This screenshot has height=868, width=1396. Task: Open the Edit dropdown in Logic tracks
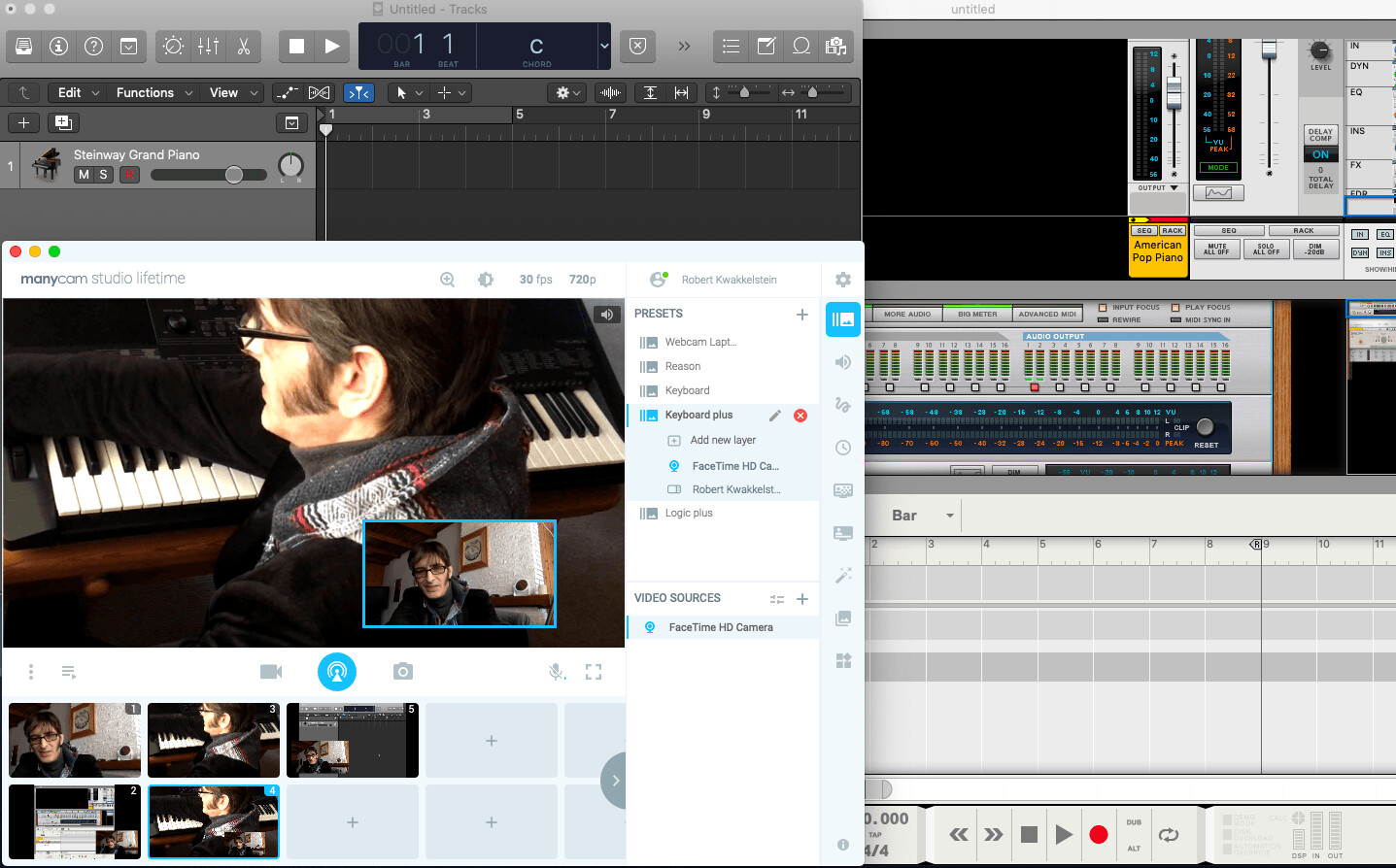point(79,92)
